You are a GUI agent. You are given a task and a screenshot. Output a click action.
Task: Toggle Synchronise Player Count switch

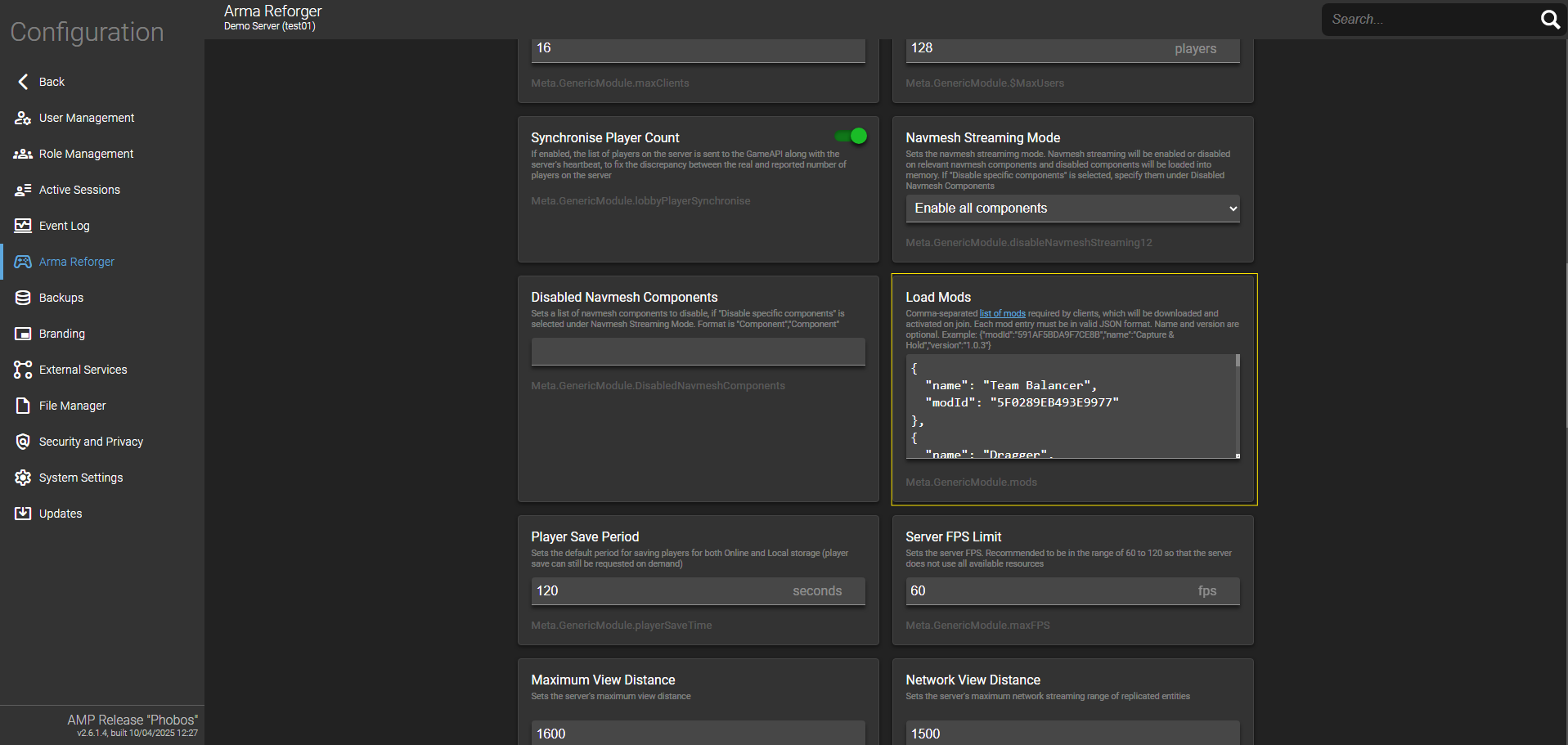(x=851, y=136)
